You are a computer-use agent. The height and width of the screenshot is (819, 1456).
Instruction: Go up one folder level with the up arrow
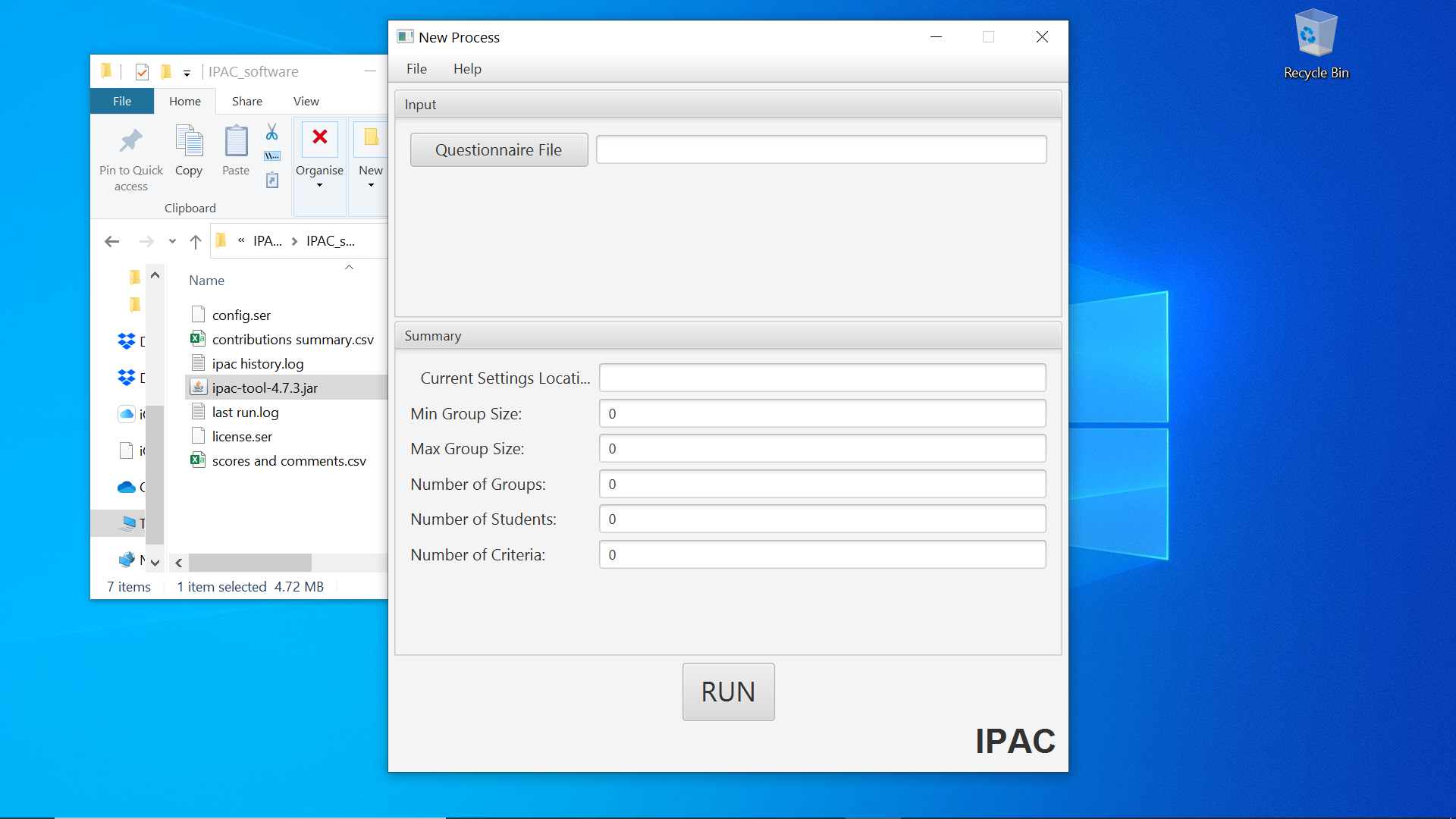(x=195, y=241)
